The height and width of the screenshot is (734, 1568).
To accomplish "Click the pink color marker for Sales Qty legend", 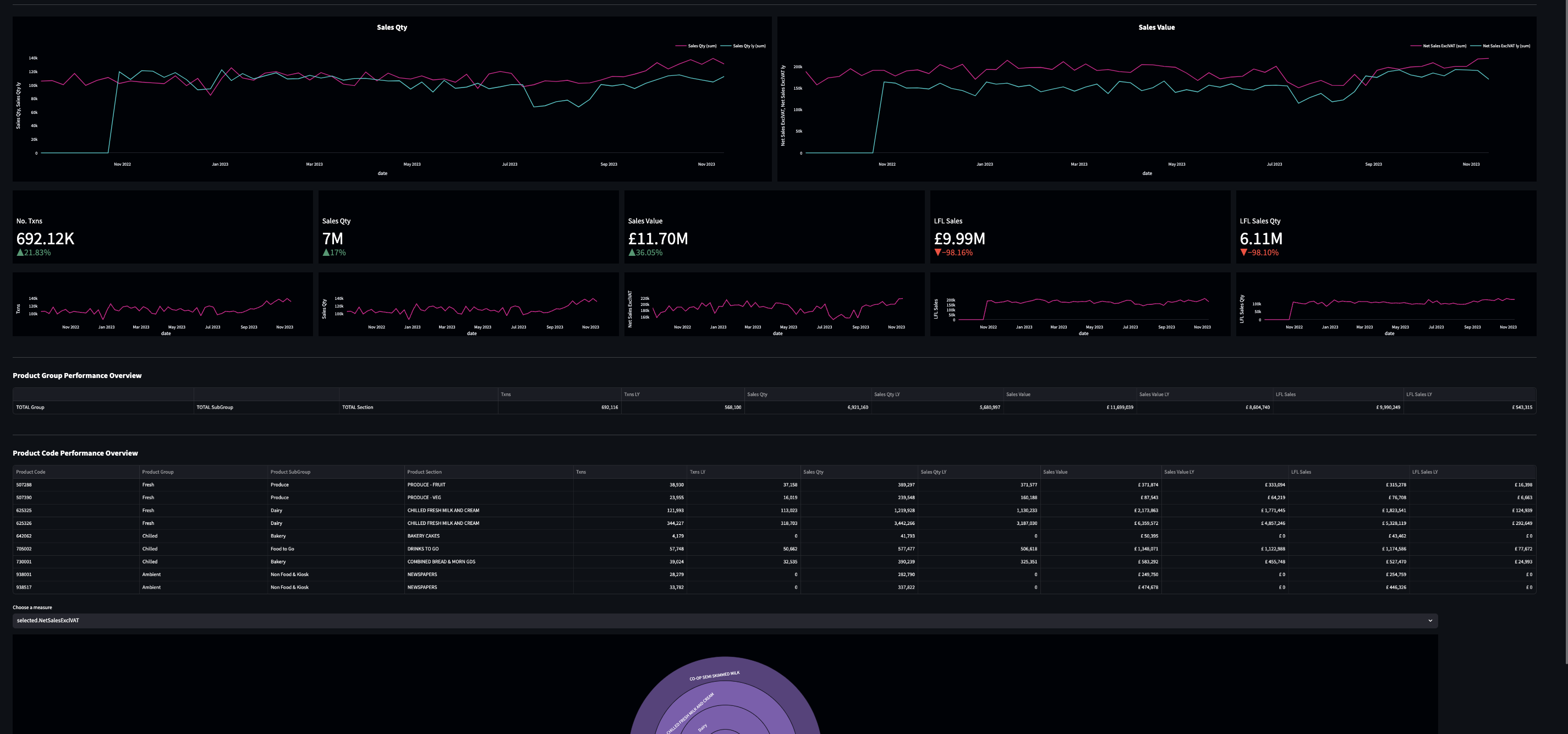I will pyautogui.click(x=680, y=45).
